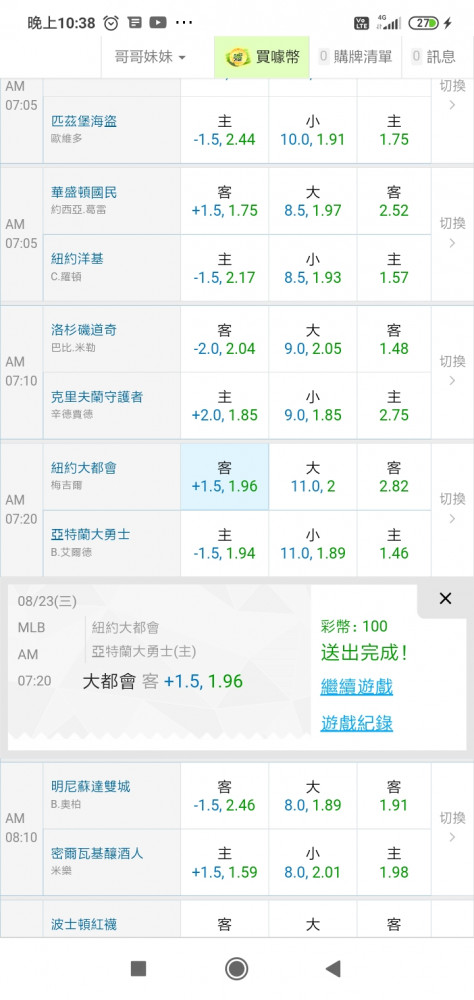Open team 波士頓紅襪 details

coord(84,924)
